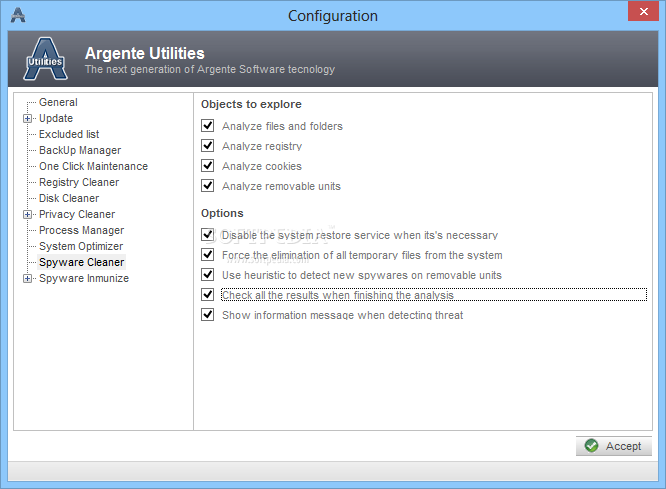Click the Objects to explore heading
Image resolution: width=666 pixels, height=489 pixels.
click(x=251, y=104)
